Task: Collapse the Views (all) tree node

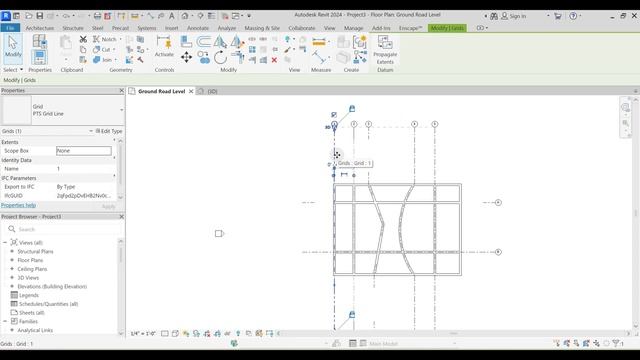Action: (x=5, y=242)
